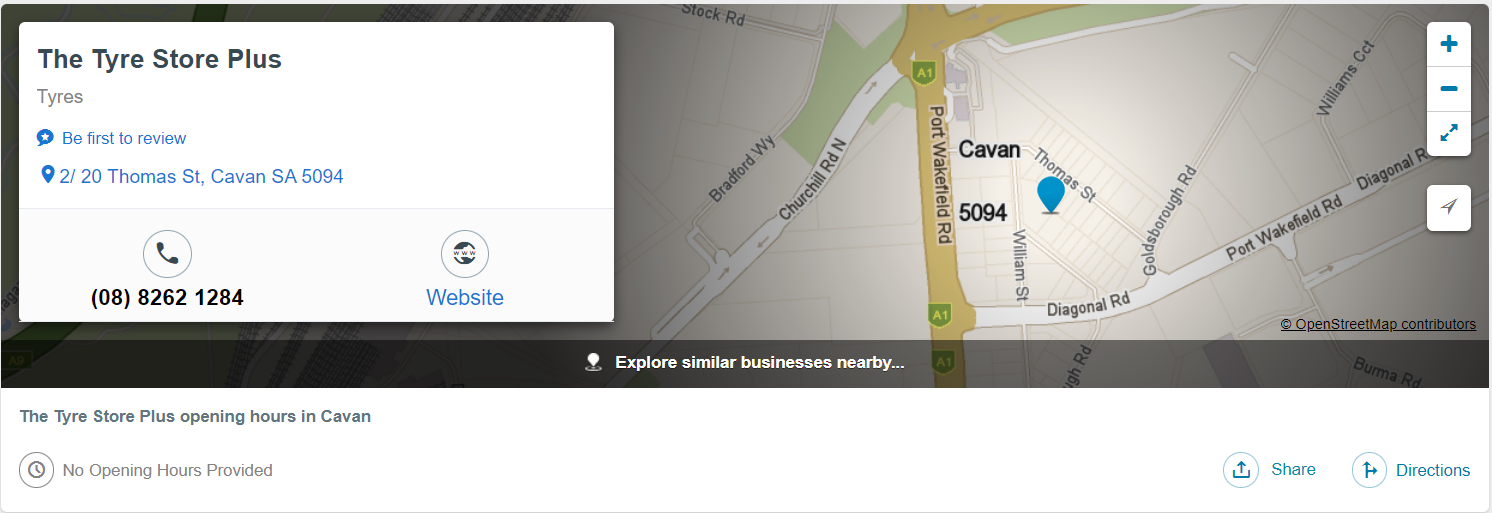
Task: Click the blue location pin on map
Action: pyautogui.click(x=1050, y=195)
